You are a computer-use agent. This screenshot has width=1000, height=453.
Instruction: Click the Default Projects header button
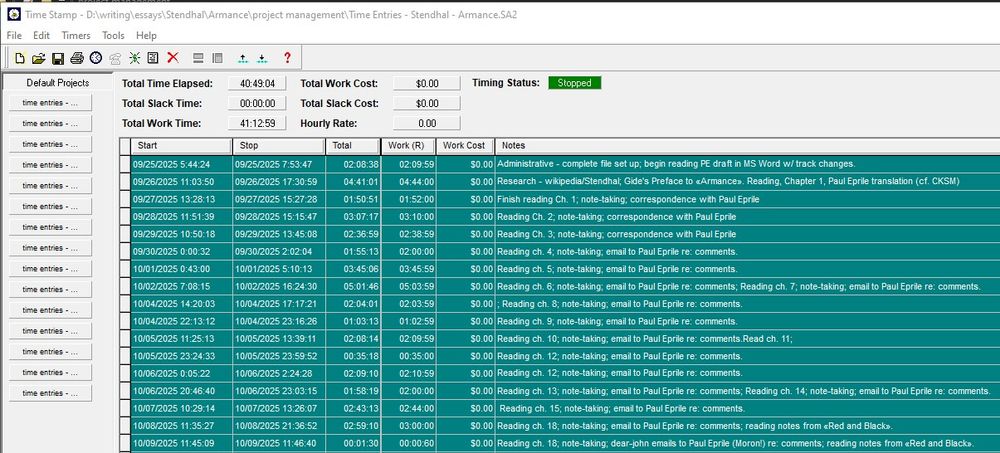pyautogui.click(x=58, y=83)
